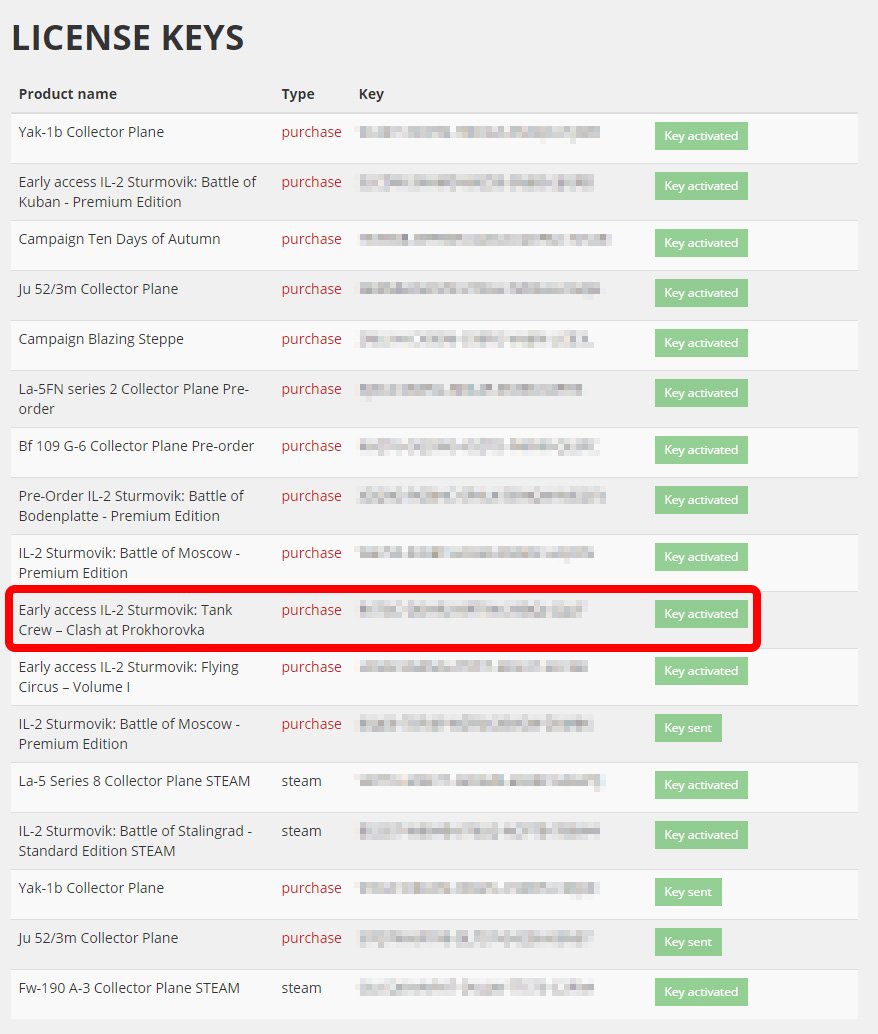Click Key activated for Battle of Kuban row
Image resolution: width=878 pixels, height=1034 pixels.
(x=701, y=186)
